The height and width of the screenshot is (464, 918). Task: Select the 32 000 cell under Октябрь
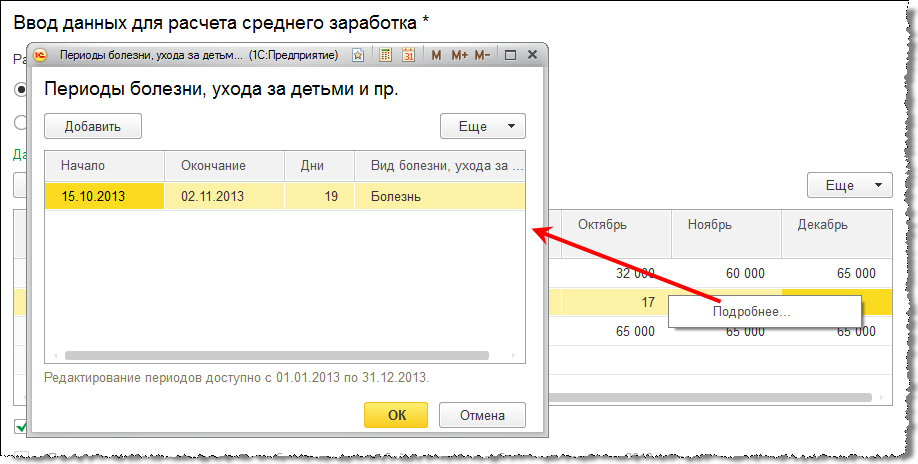coord(616,273)
